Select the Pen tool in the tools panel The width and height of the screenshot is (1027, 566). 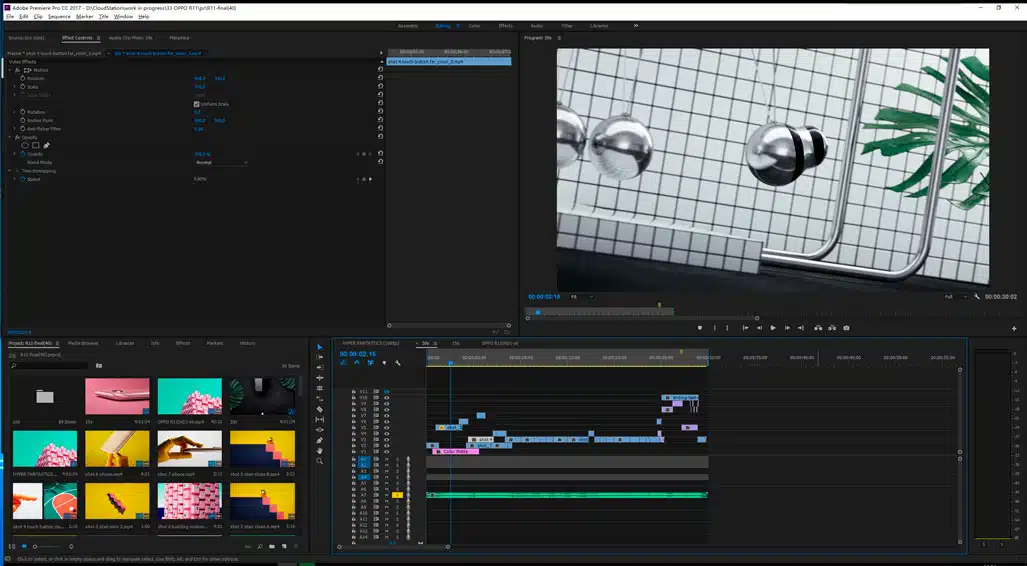pos(320,440)
